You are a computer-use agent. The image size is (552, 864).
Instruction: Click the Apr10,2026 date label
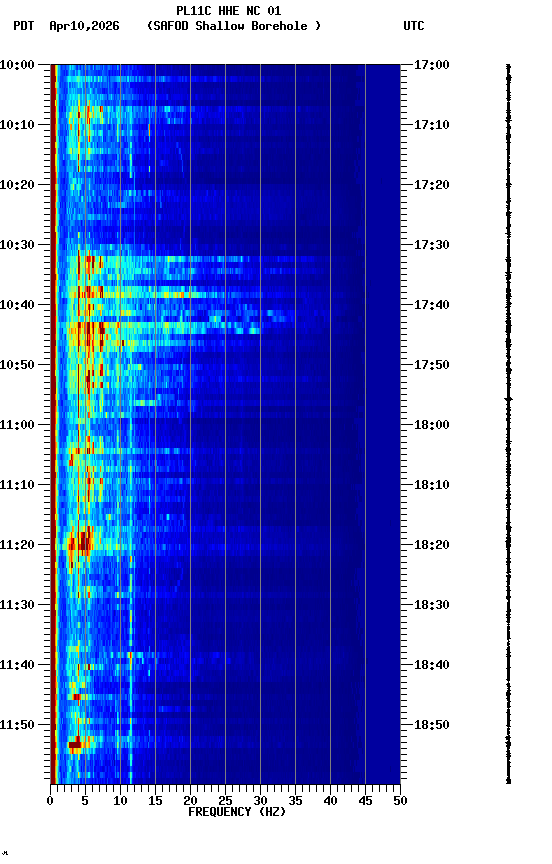click(84, 26)
